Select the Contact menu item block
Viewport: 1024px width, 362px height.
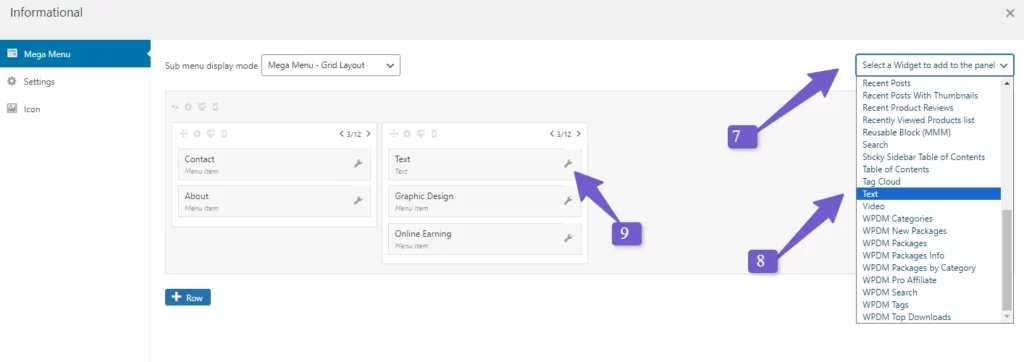[x=274, y=164]
